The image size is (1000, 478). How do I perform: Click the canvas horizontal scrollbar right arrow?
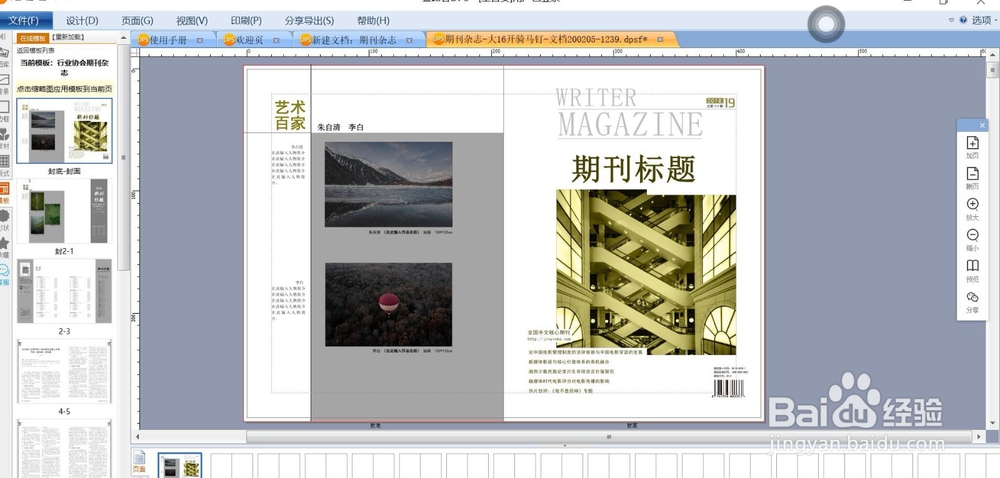(x=979, y=437)
